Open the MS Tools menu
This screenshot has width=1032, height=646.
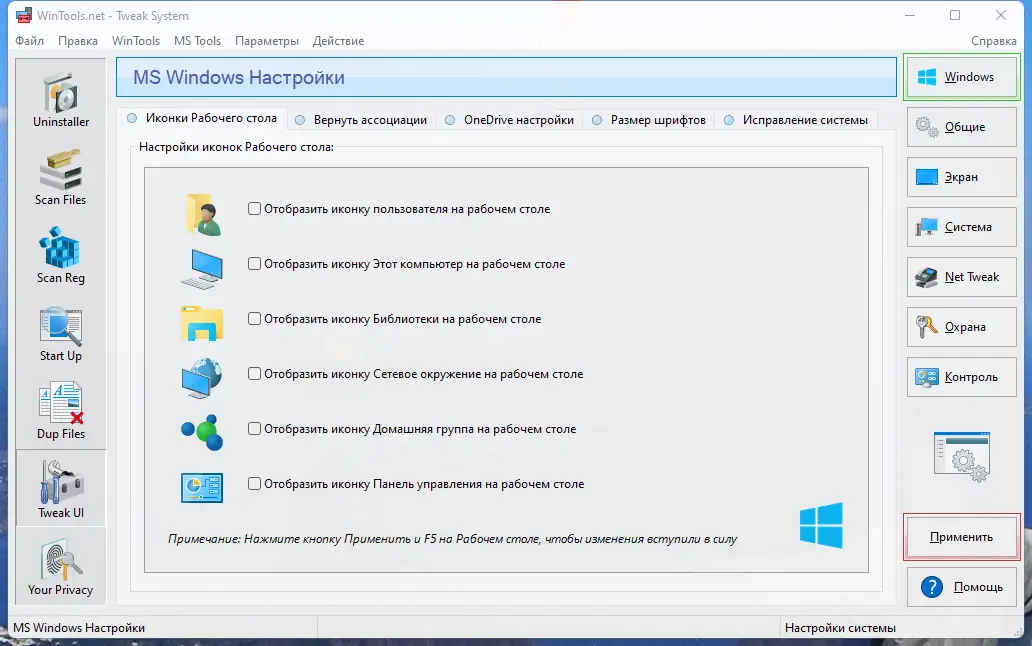tap(197, 41)
